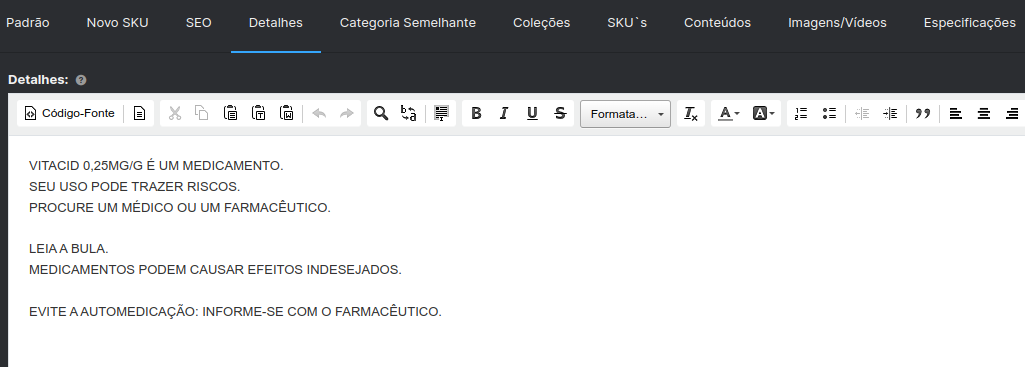Viewport: 1025px width, 367px height.
Task: Open the Categoria Semelhante tab
Action: pyautogui.click(x=408, y=23)
